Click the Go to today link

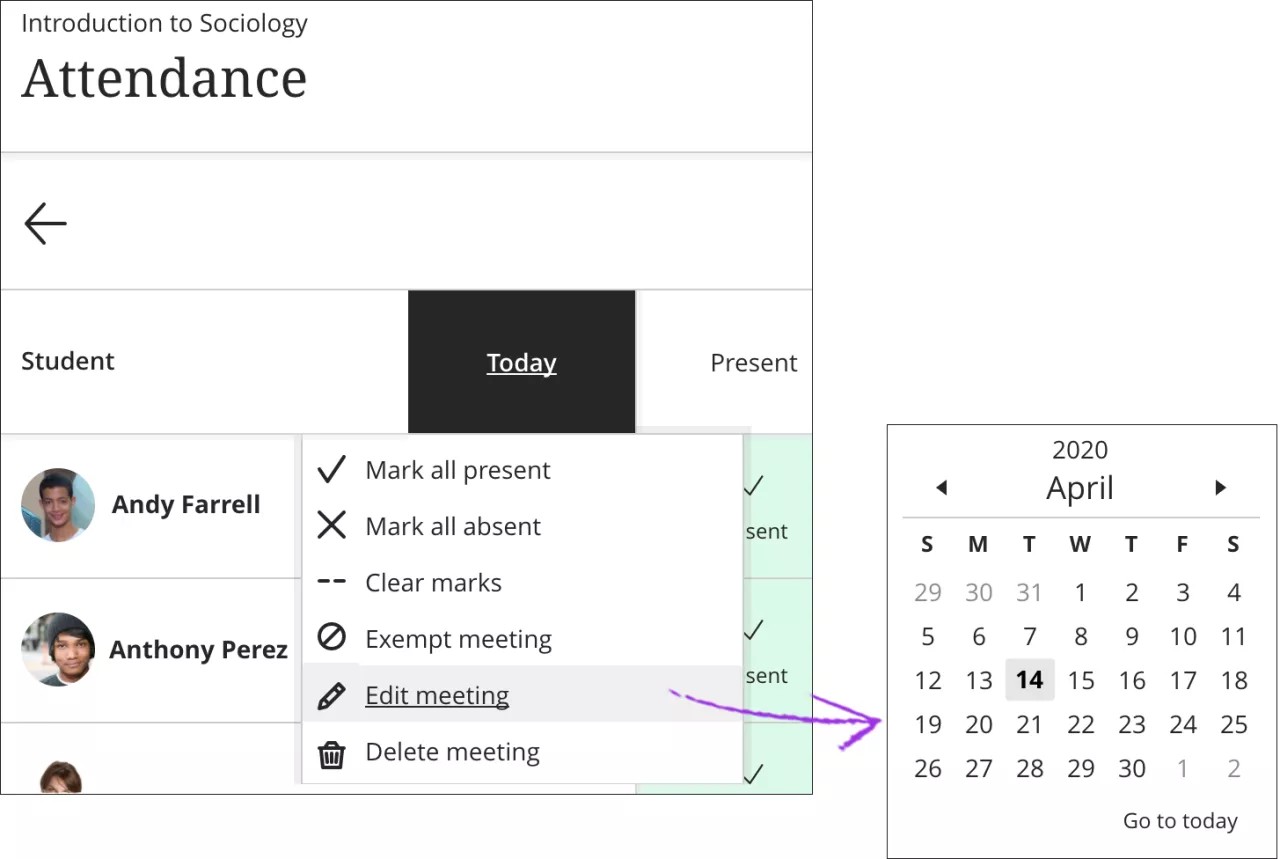coord(1180,821)
